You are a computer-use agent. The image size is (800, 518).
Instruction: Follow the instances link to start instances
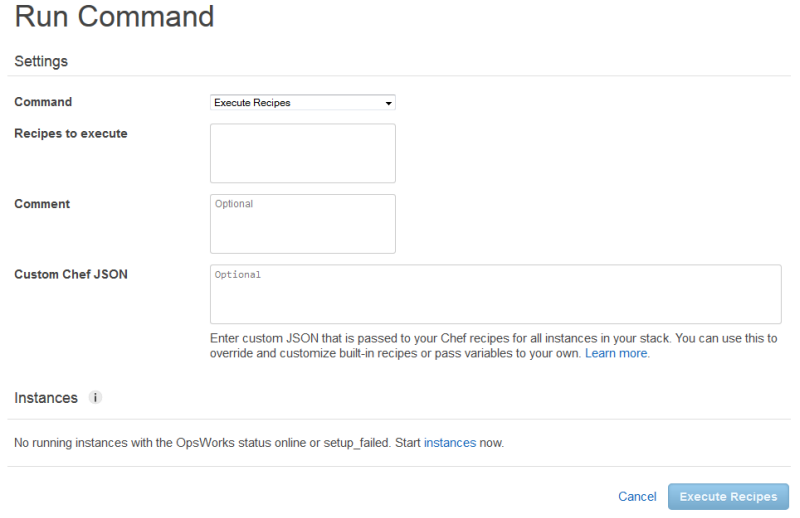coord(450,442)
